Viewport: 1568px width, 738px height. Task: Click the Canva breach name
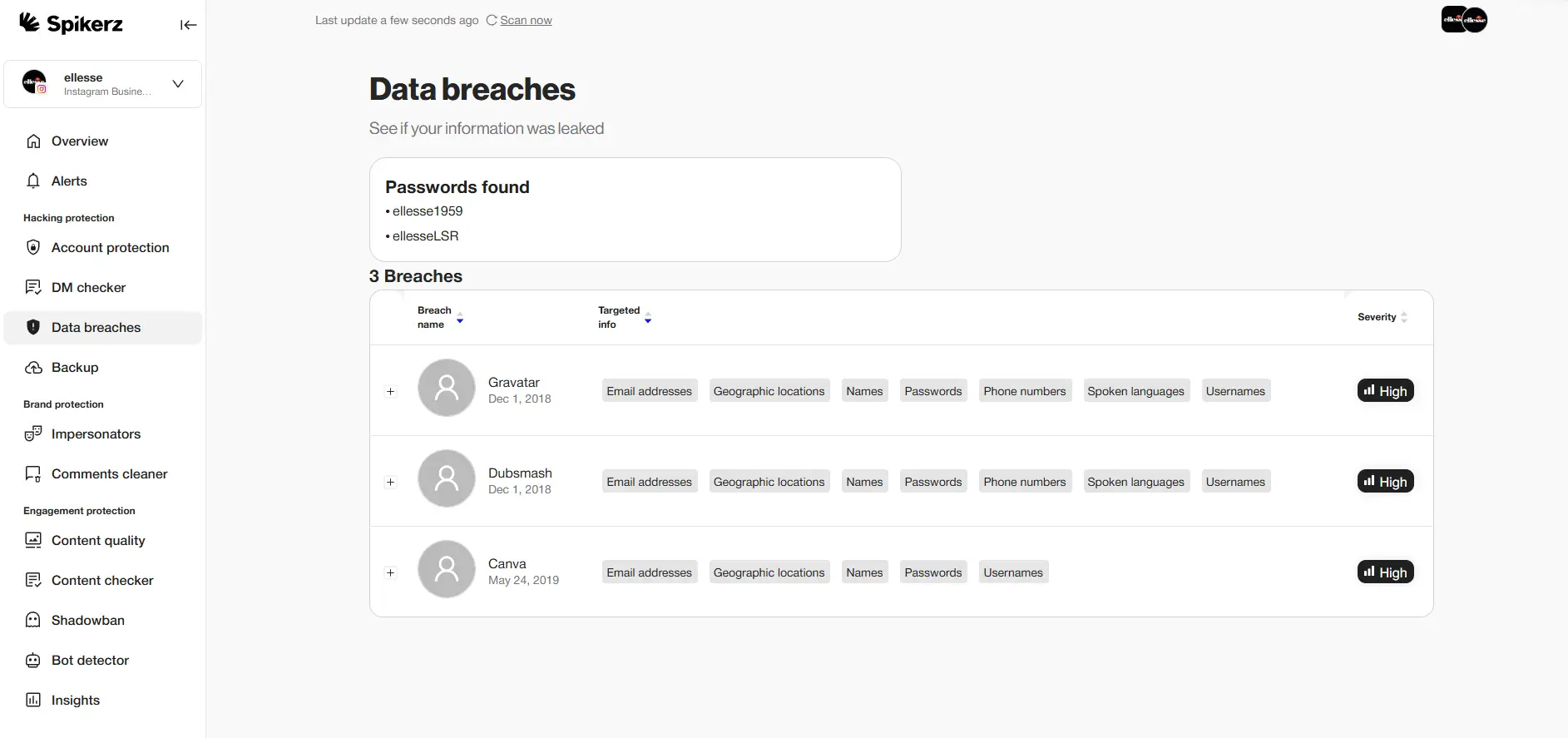point(507,564)
